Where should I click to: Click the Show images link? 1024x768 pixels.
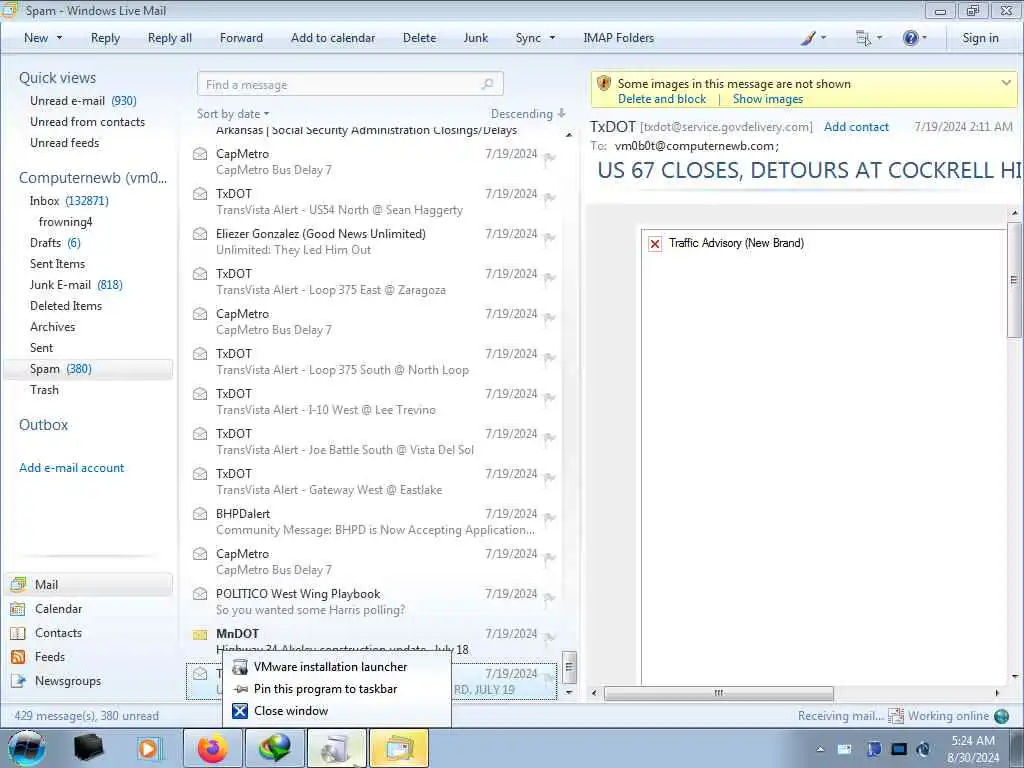click(767, 99)
